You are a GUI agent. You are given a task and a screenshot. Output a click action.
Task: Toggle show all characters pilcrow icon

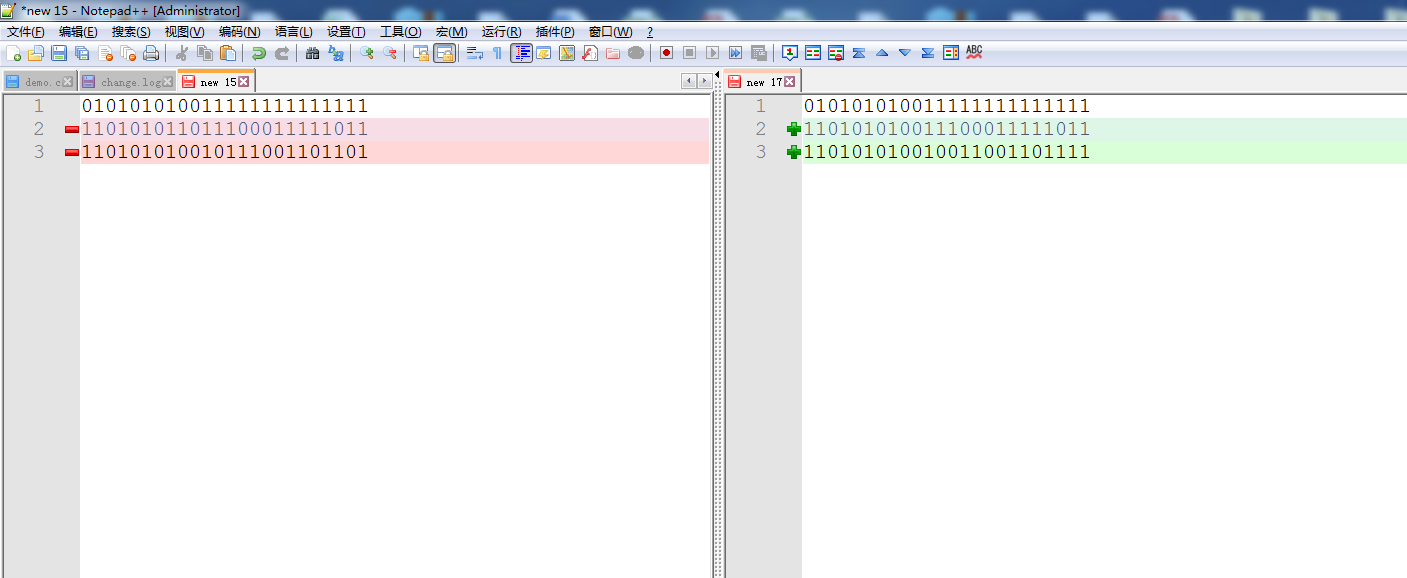pyautogui.click(x=497, y=53)
